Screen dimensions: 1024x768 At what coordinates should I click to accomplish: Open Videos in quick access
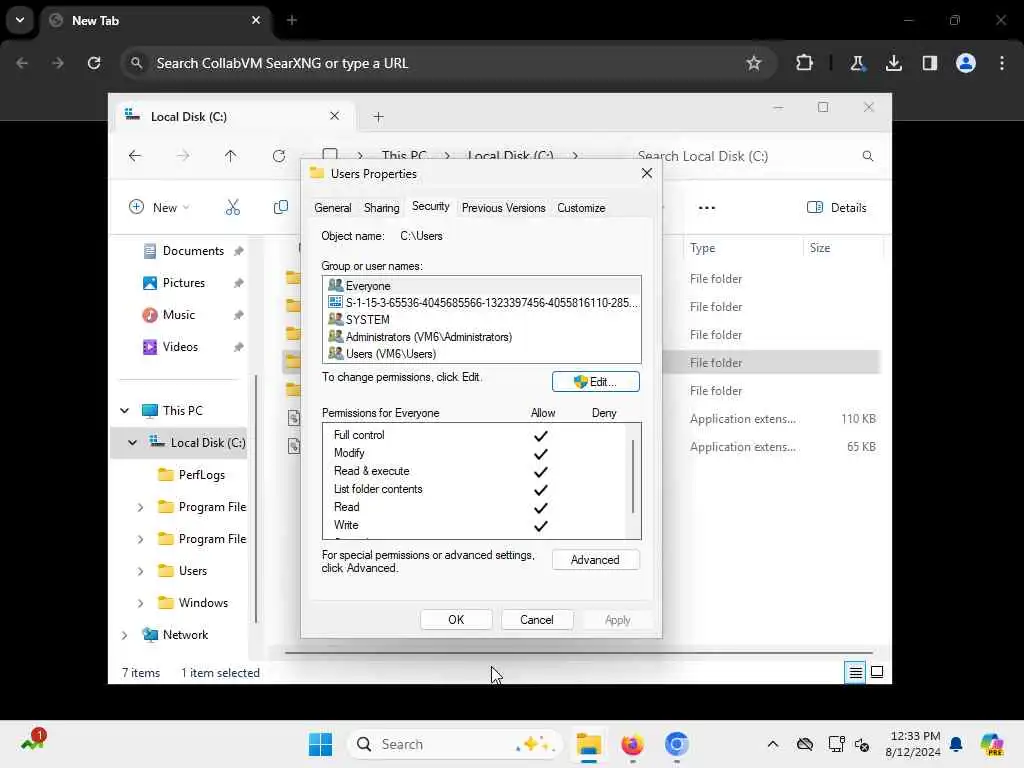(x=180, y=347)
